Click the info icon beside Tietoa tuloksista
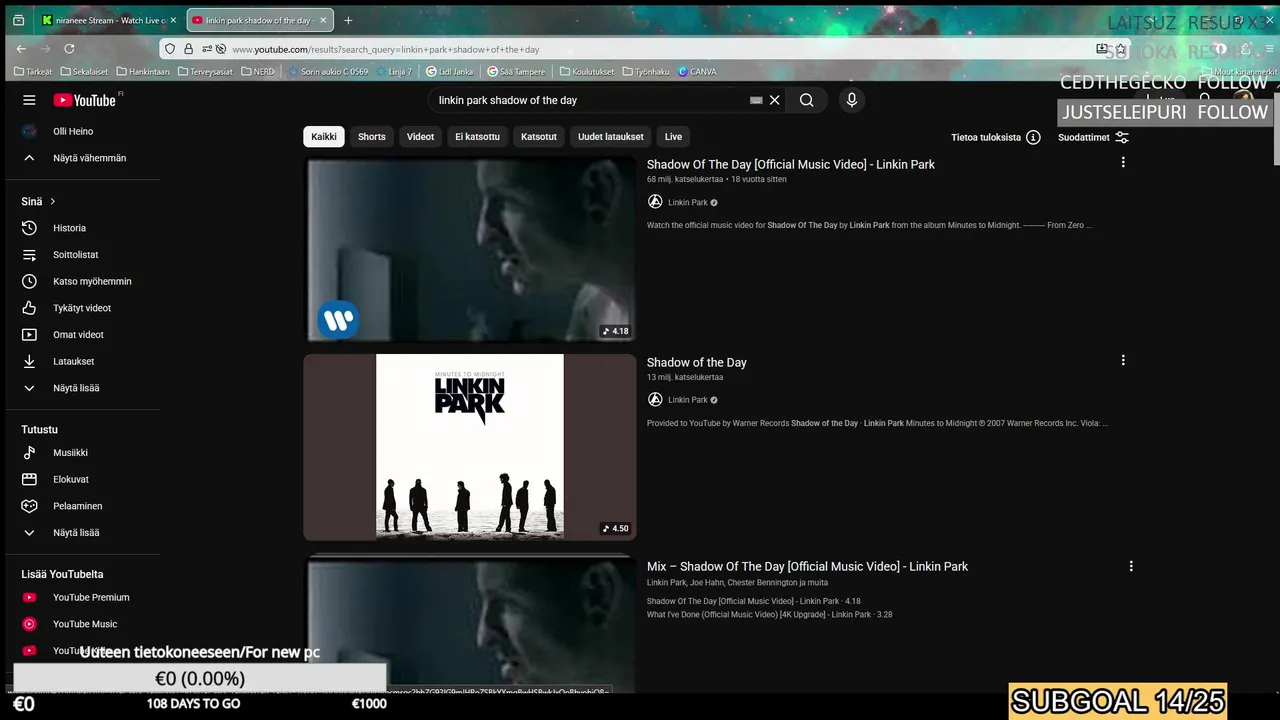 (1033, 137)
